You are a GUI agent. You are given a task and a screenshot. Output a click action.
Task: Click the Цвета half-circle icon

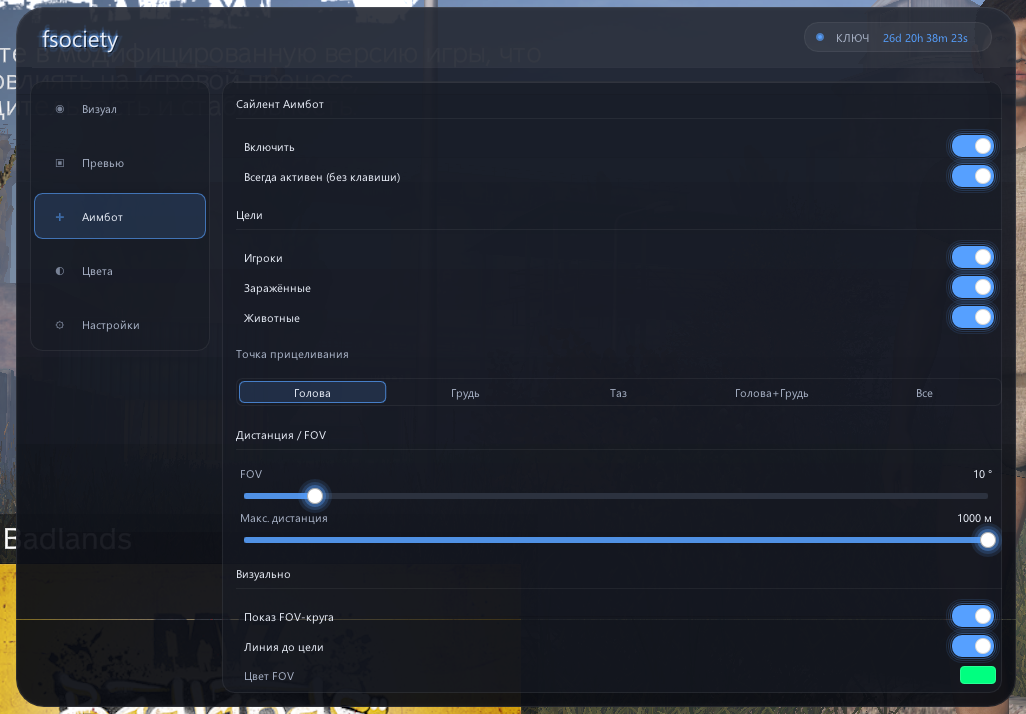pos(60,271)
